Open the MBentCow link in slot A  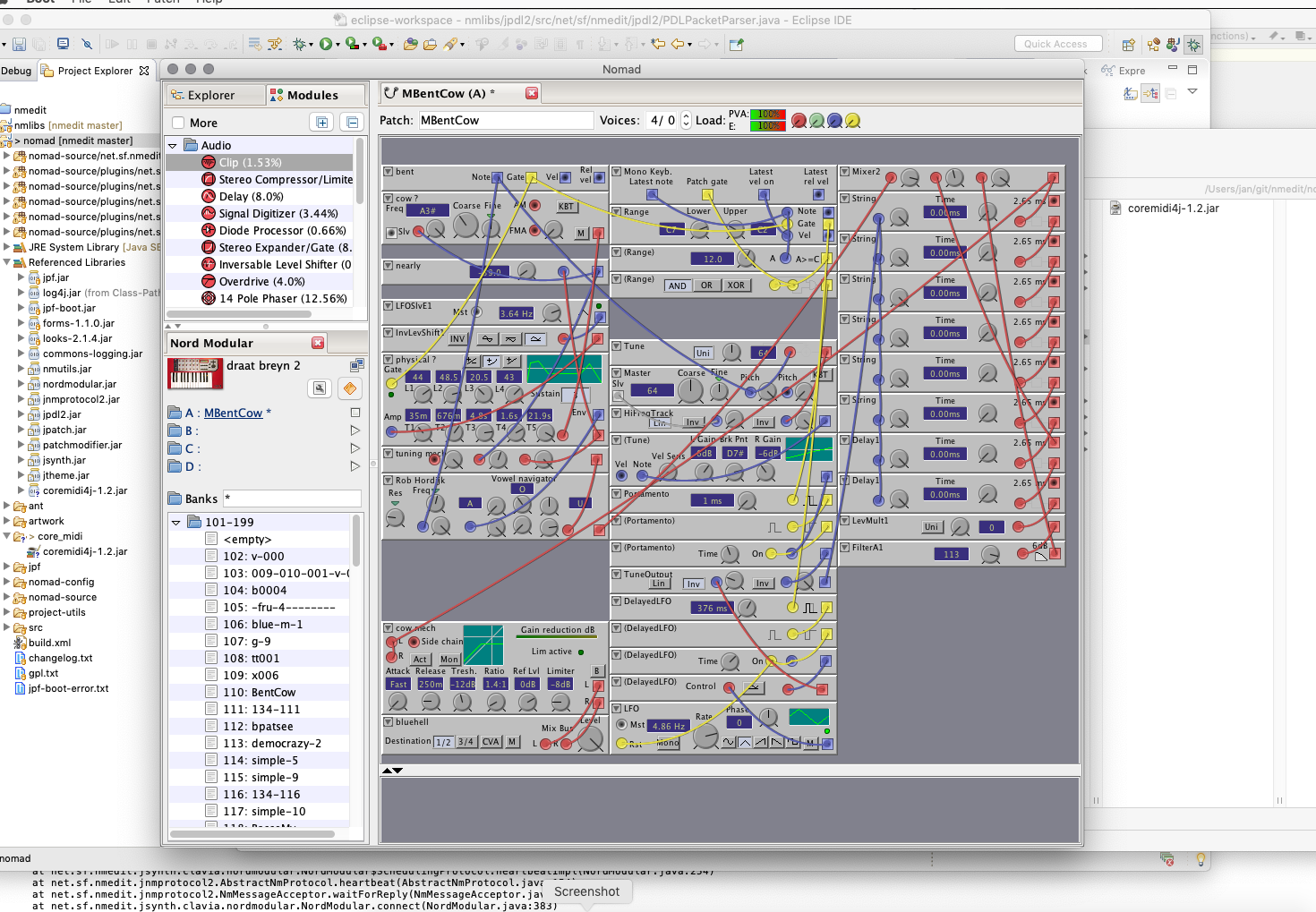[x=233, y=413]
